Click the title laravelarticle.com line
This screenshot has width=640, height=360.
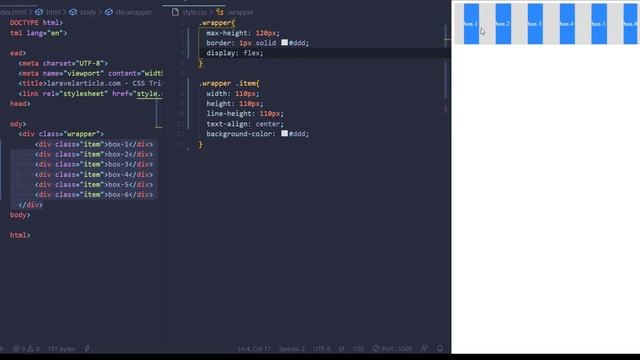[90, 83]
